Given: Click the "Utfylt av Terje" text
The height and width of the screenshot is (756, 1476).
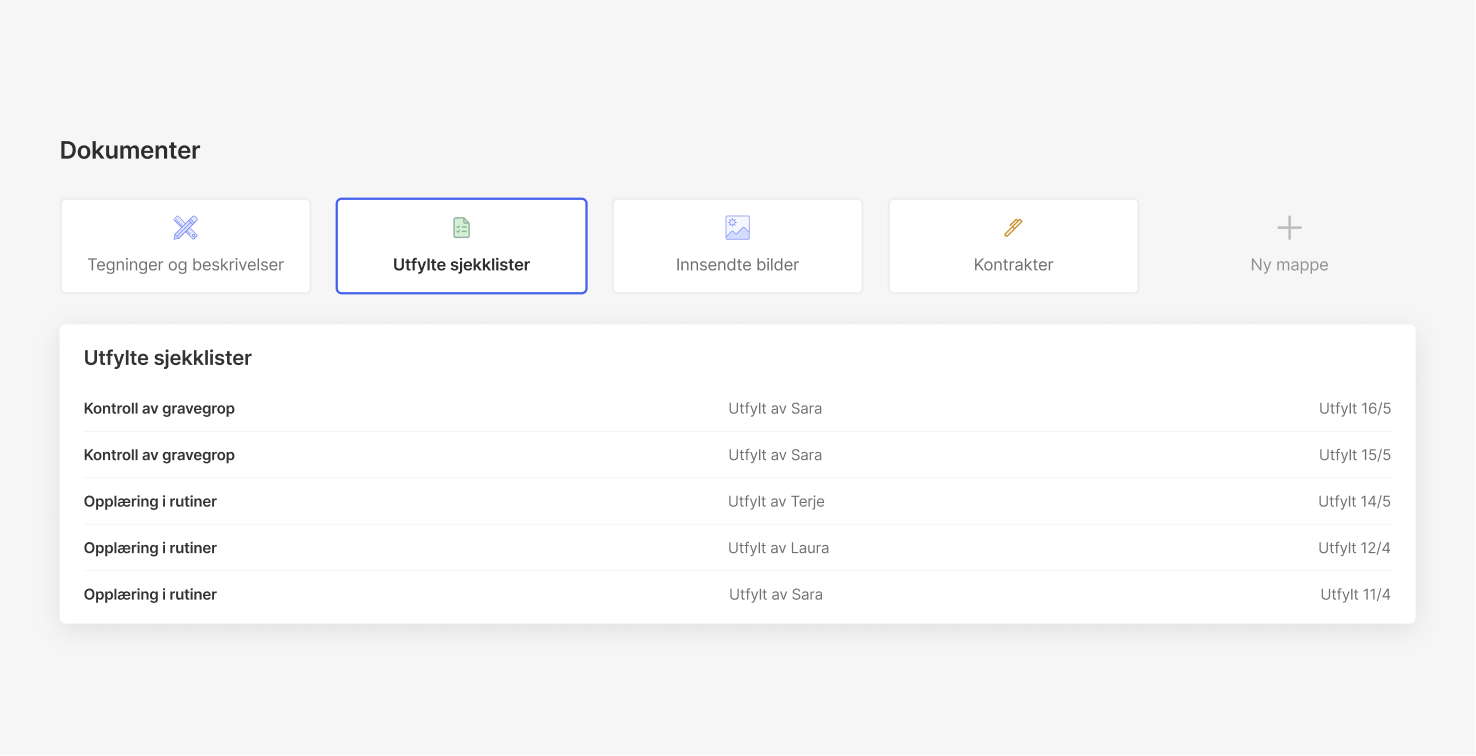Looking at the screenshot, I should point(776,501).
